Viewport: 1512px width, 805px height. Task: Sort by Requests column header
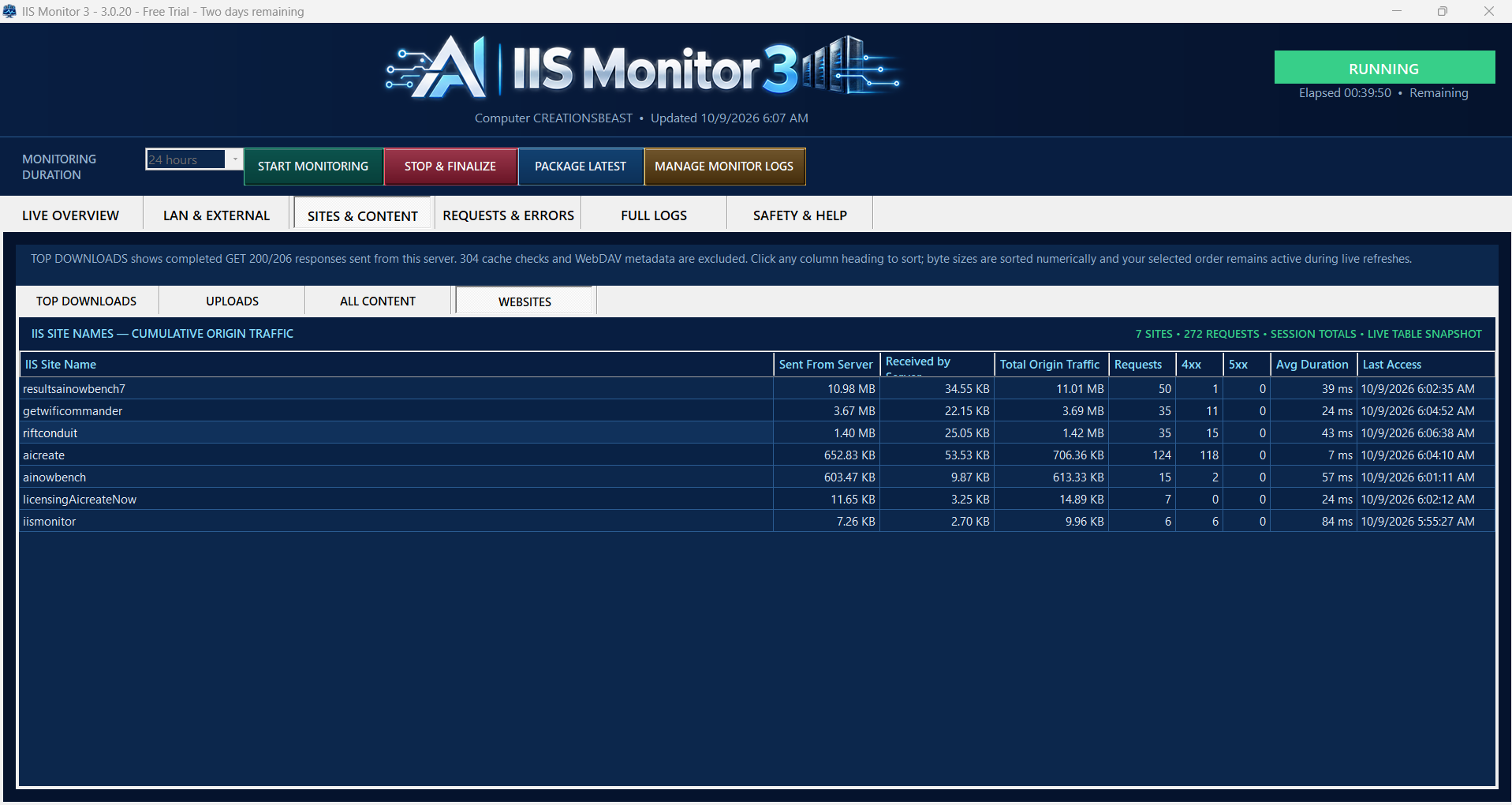[x=1142, y=365]
